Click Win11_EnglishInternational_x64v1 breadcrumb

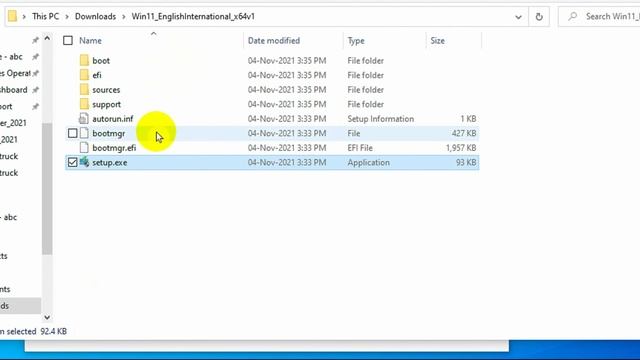pyautogui.click(x=193, y=16)
